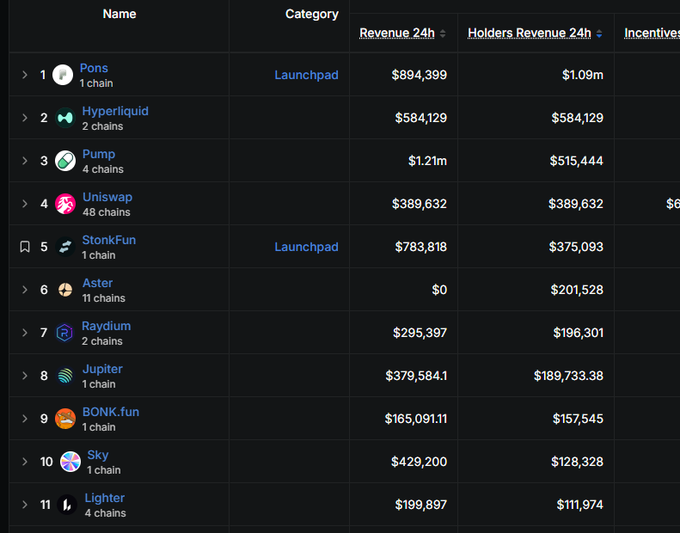Click the BONK.fun logo icon

(x=65, y=419)
